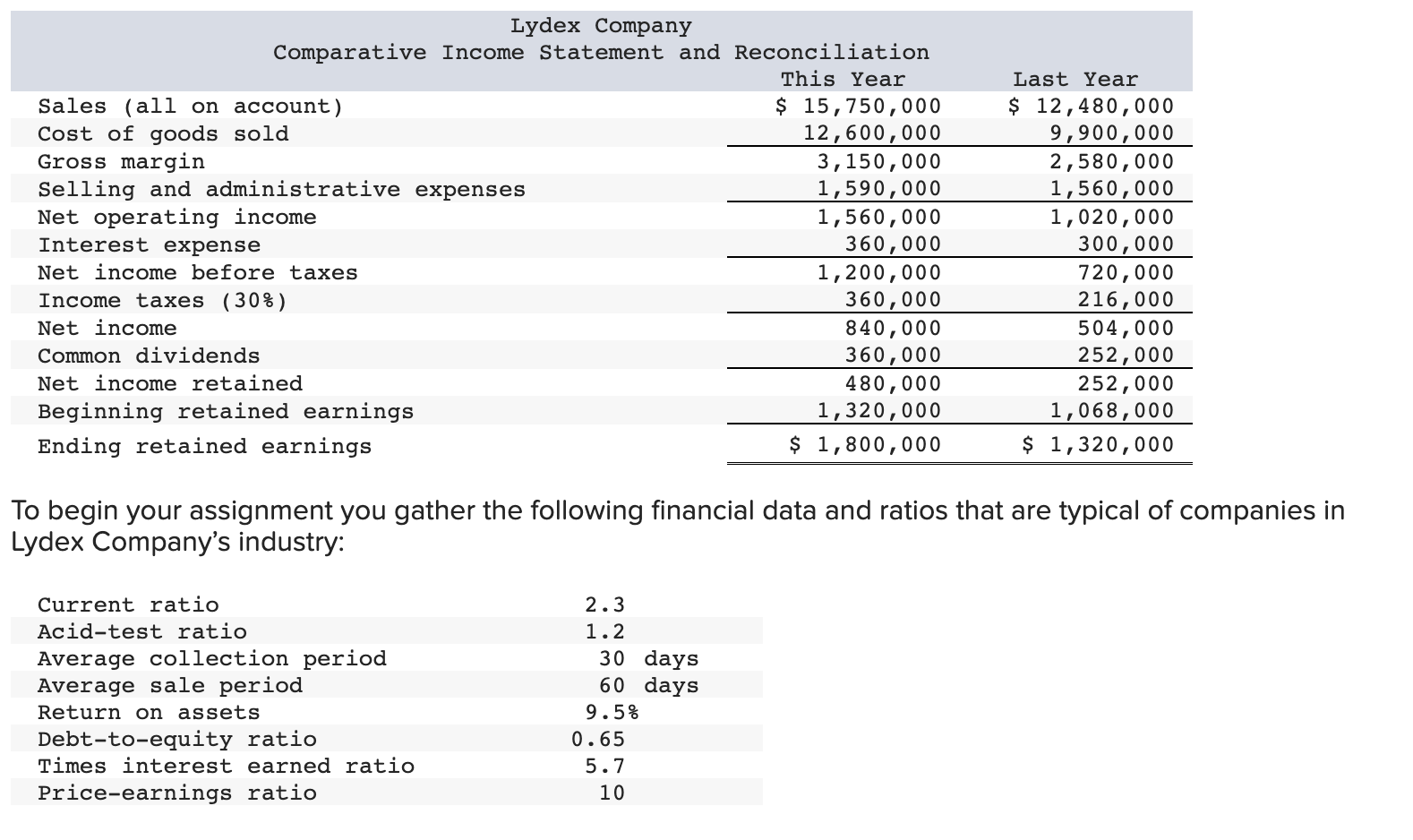Select the 'Interest expense' row label
This screenshot has width=1413, height=840.
tap(149, 244)
